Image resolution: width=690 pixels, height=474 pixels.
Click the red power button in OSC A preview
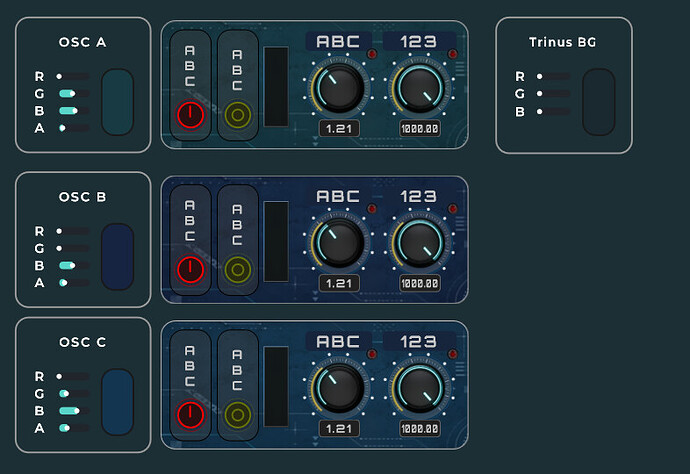(190, 114)
